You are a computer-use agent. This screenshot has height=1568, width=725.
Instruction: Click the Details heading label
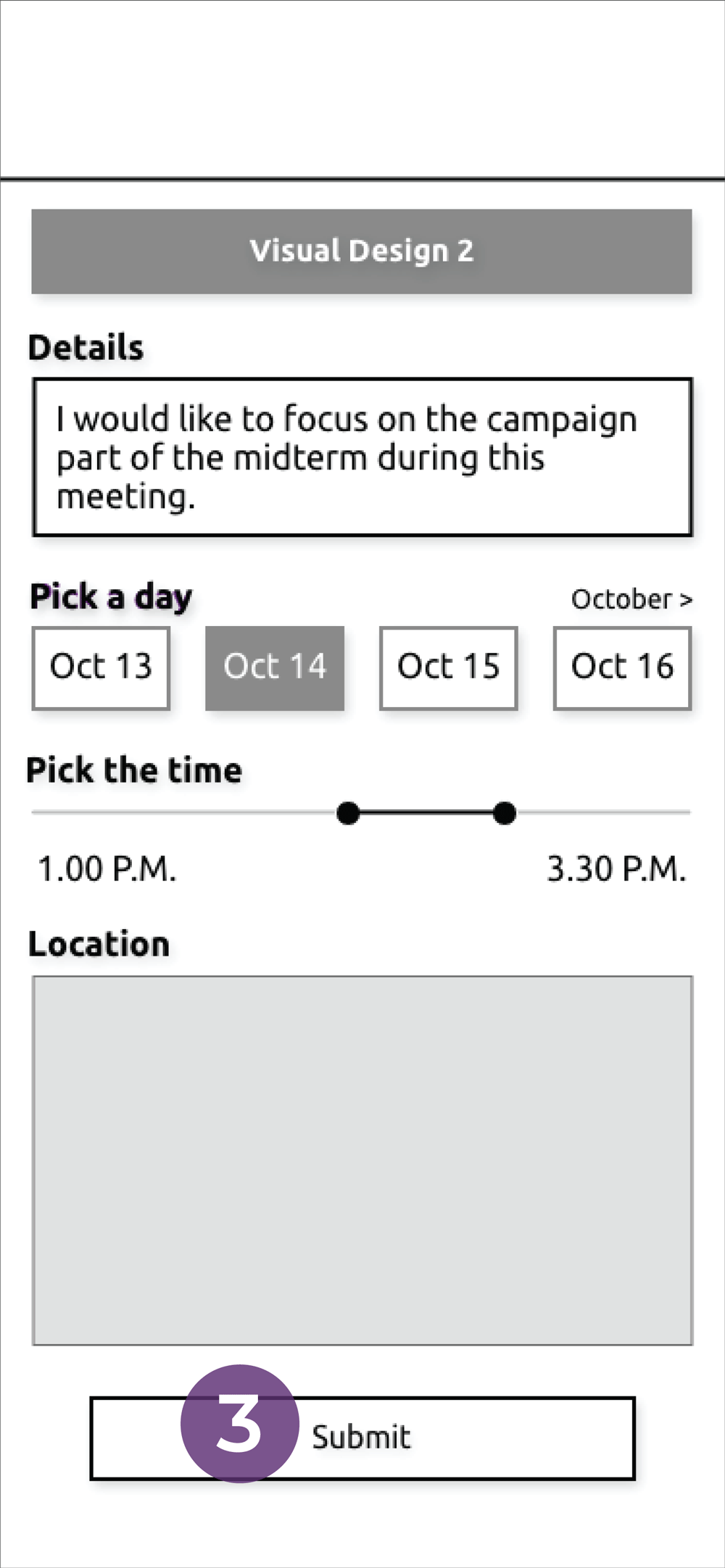(x=86, y=348)
